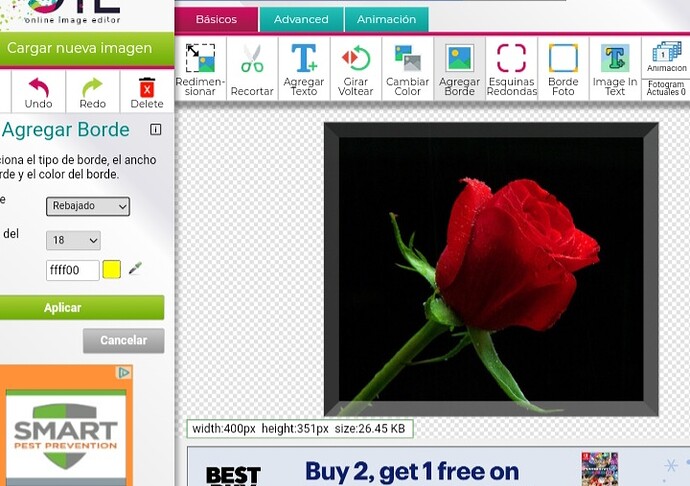Open the Recortar crop tool
This screenshot has width=690, height=486.
pos(252,68)
